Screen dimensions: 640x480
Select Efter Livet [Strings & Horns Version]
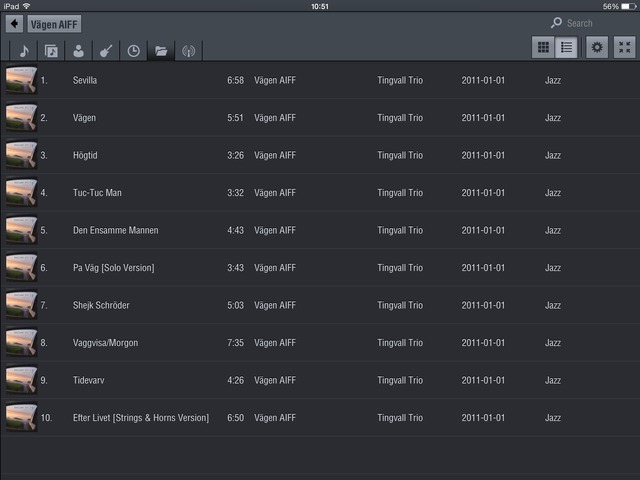click(141, 418)
